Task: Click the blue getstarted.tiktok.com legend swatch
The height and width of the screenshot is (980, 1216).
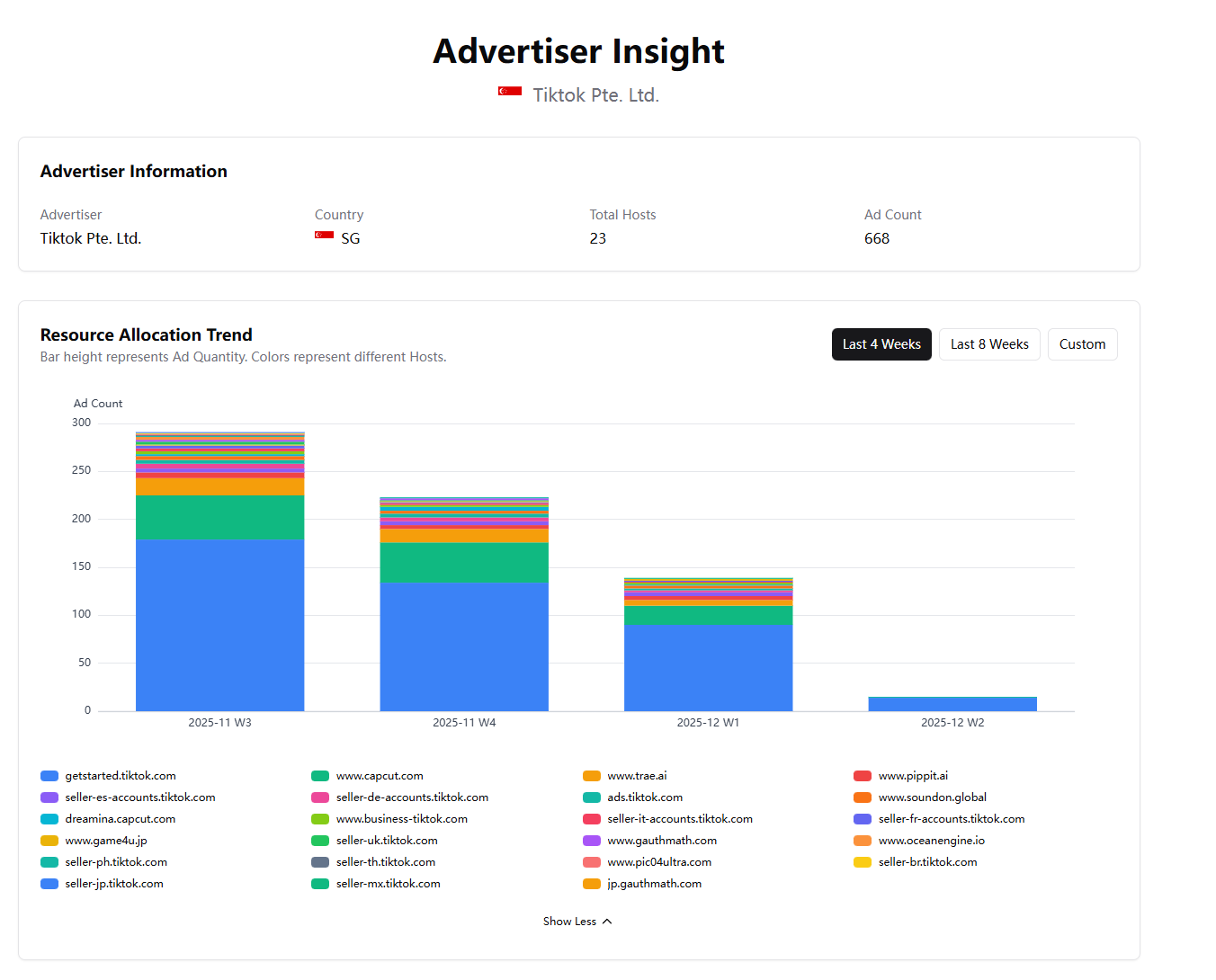Action: click(x=49, y=776)
